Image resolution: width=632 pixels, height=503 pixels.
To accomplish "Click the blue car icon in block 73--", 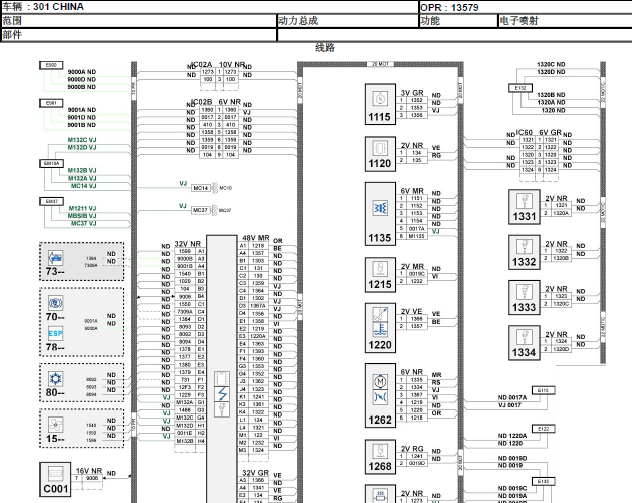I will (55, 257).
